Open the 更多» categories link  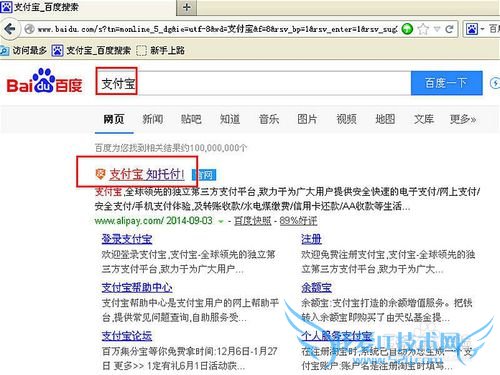click(x=463, y=119)
